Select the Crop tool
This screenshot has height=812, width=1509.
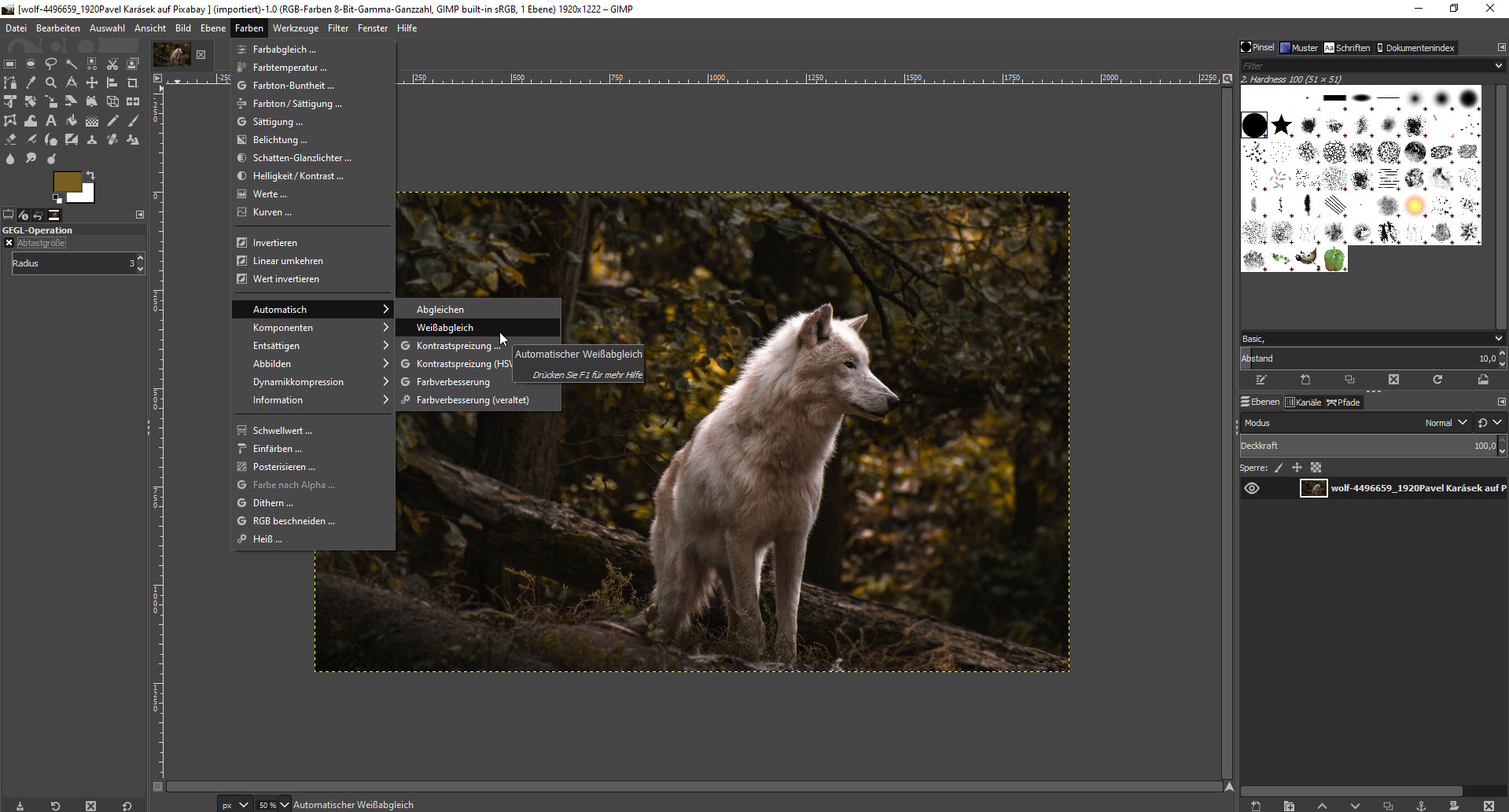point(133,83)
